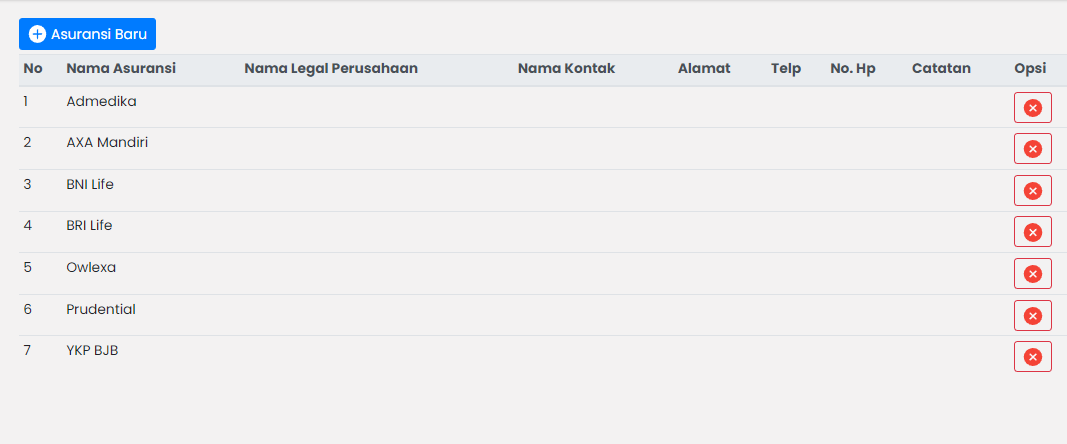Delete the Admedika insurance row
1067x444 pixels.
(x=1032, y=107)
